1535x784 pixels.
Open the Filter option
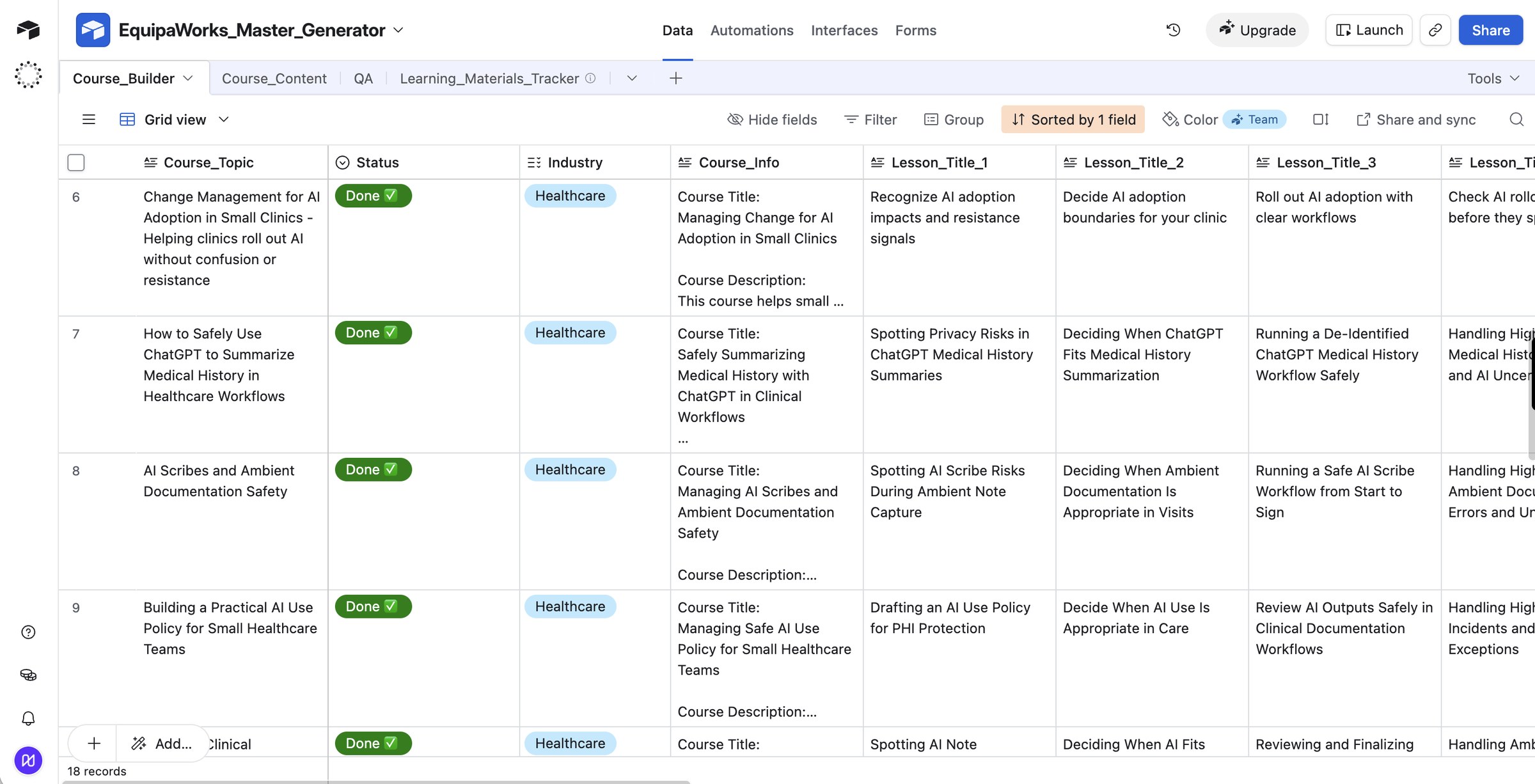[x=870, y=120]
